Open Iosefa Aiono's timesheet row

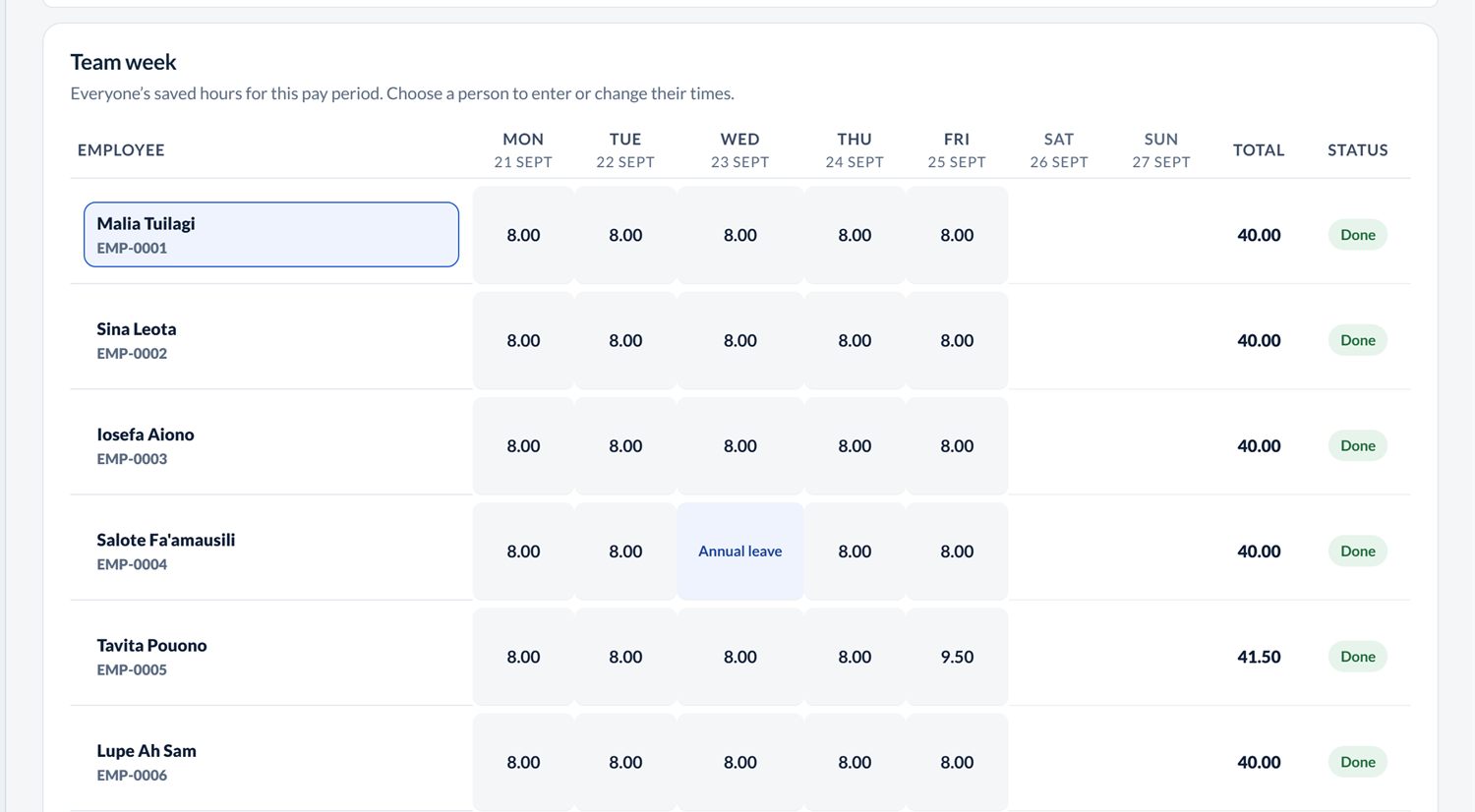[x=271, y=445]
